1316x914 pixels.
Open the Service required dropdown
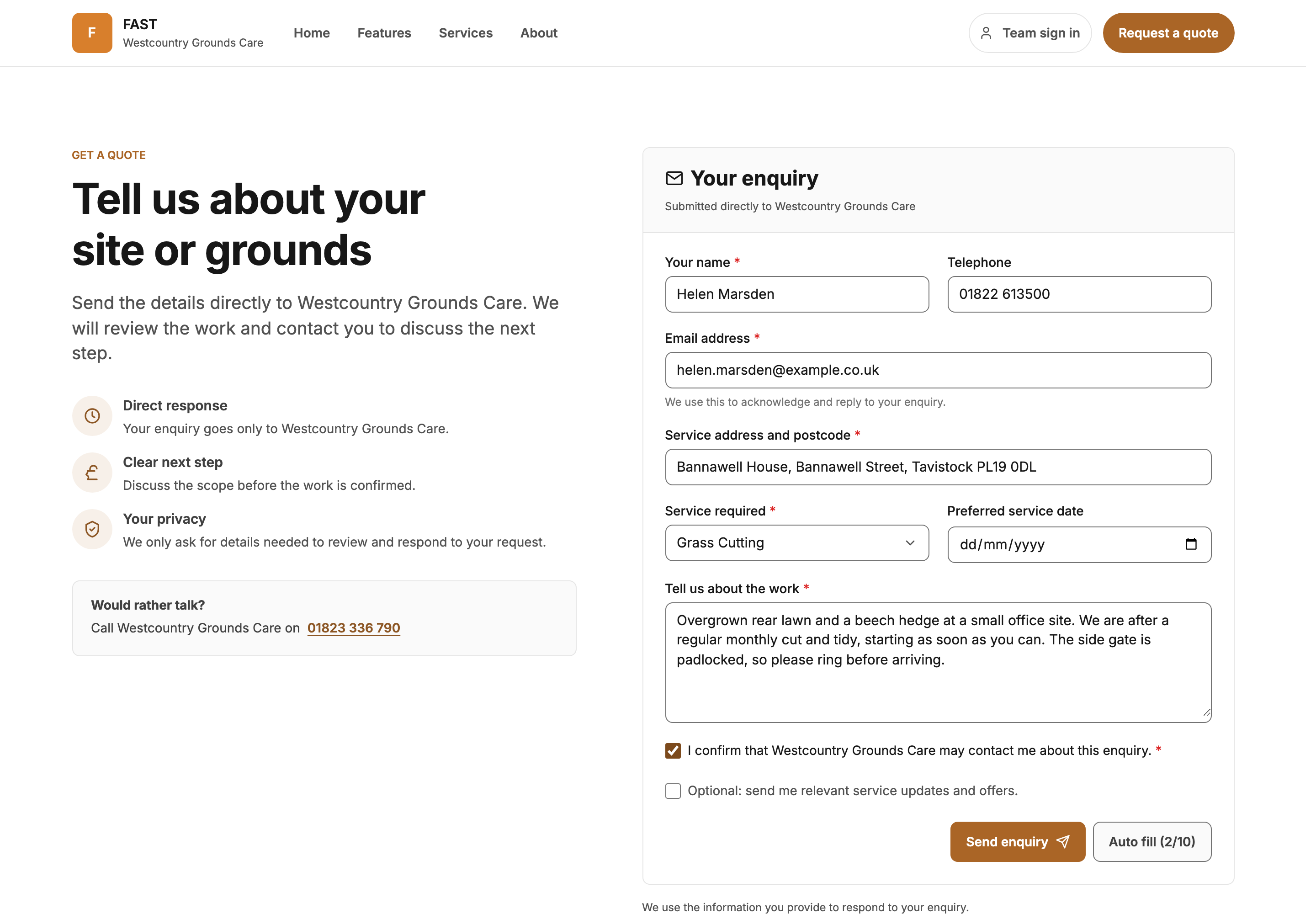pyautogui.click(x=796, y=542)
